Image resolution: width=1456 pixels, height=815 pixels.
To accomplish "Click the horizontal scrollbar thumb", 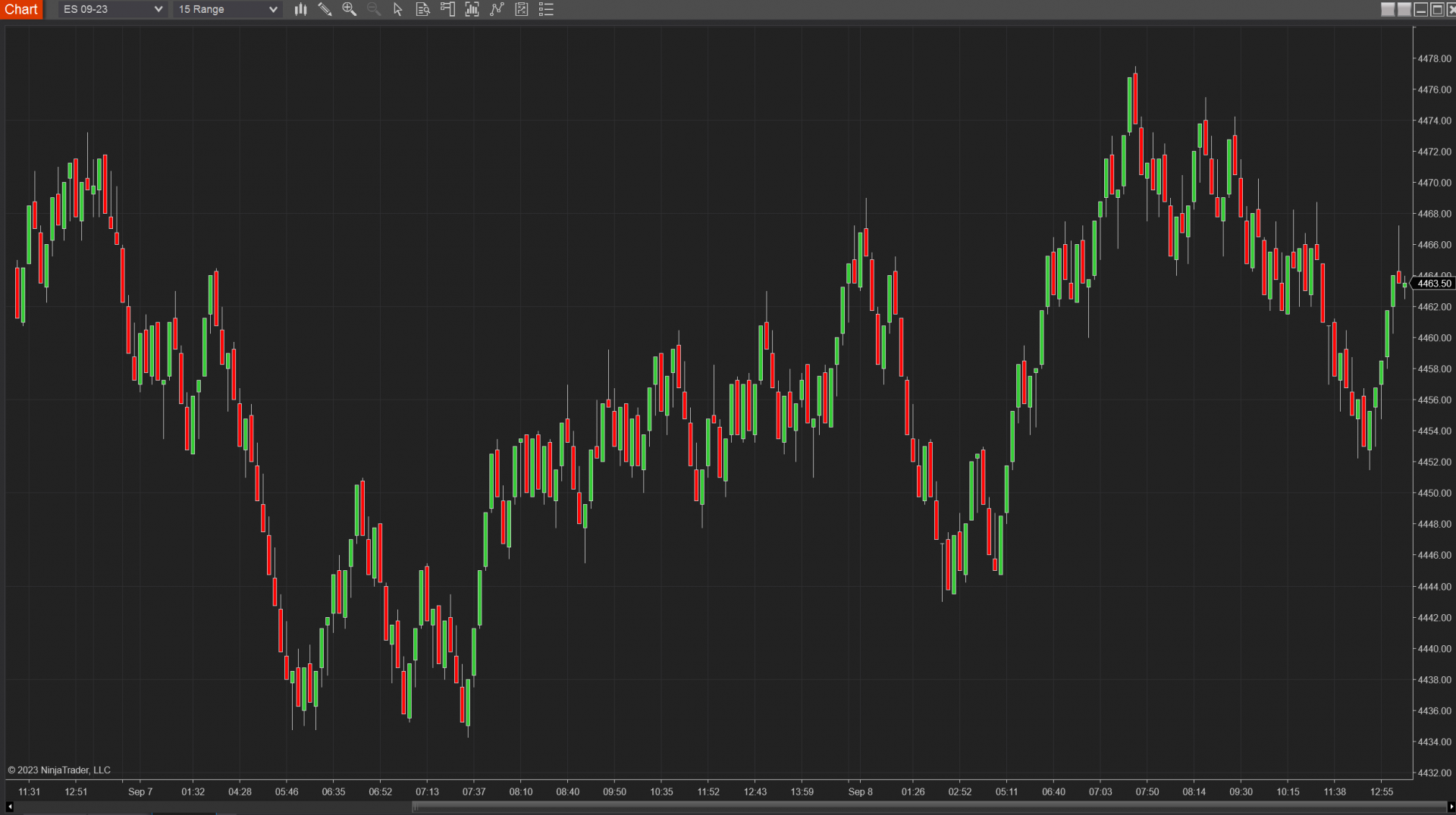I will click(929, 807).
